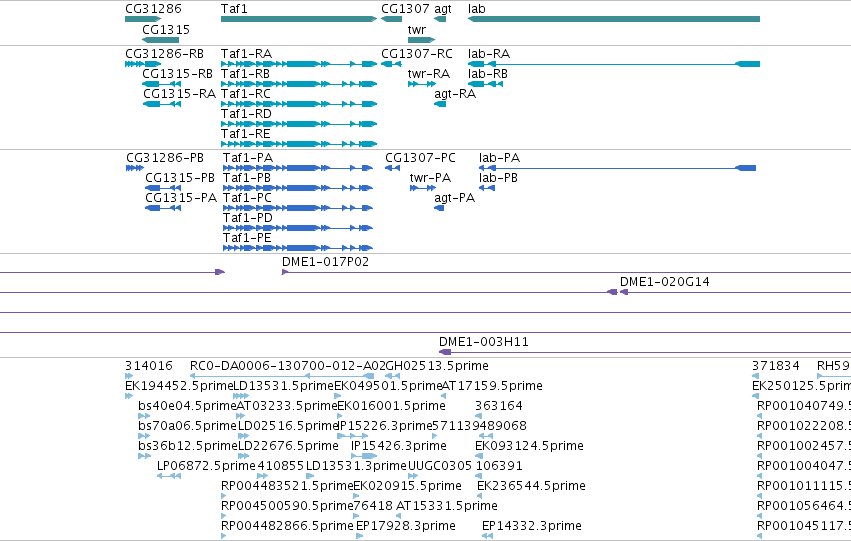Select protein agt-PA
Image resolution: width=851 pixels, height=541 pixels.
coord(455,198)
